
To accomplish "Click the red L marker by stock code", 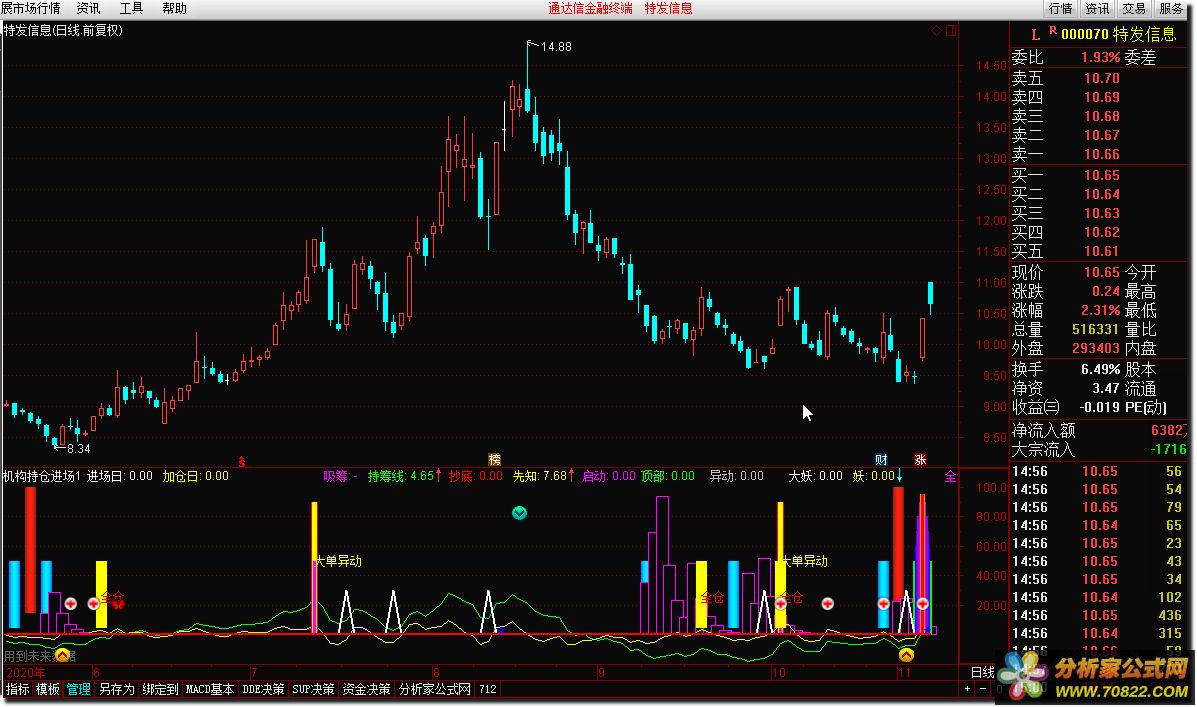I will click(1035, 34).
